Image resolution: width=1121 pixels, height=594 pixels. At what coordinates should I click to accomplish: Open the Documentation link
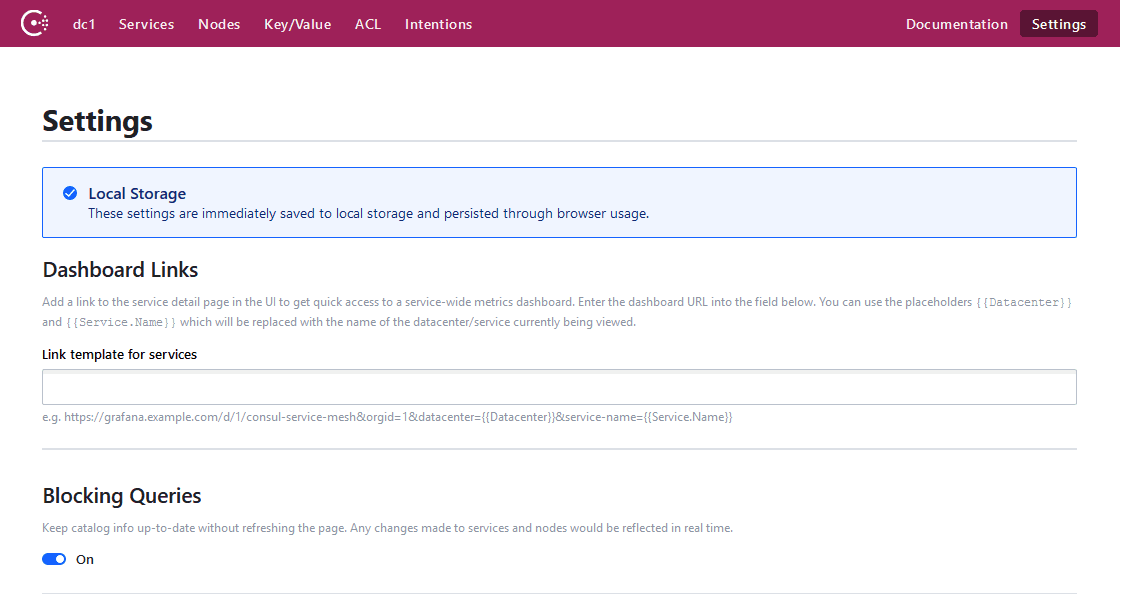pos(956,23)
